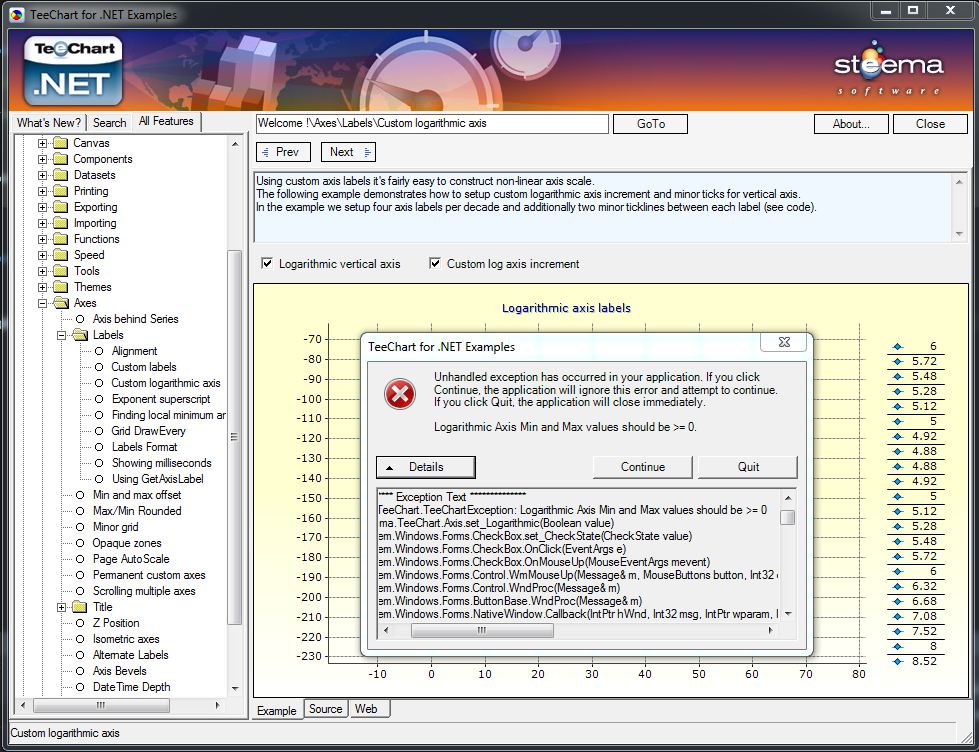Click the Importing folder icon
The image size is (979, 752).
(60, 223)
